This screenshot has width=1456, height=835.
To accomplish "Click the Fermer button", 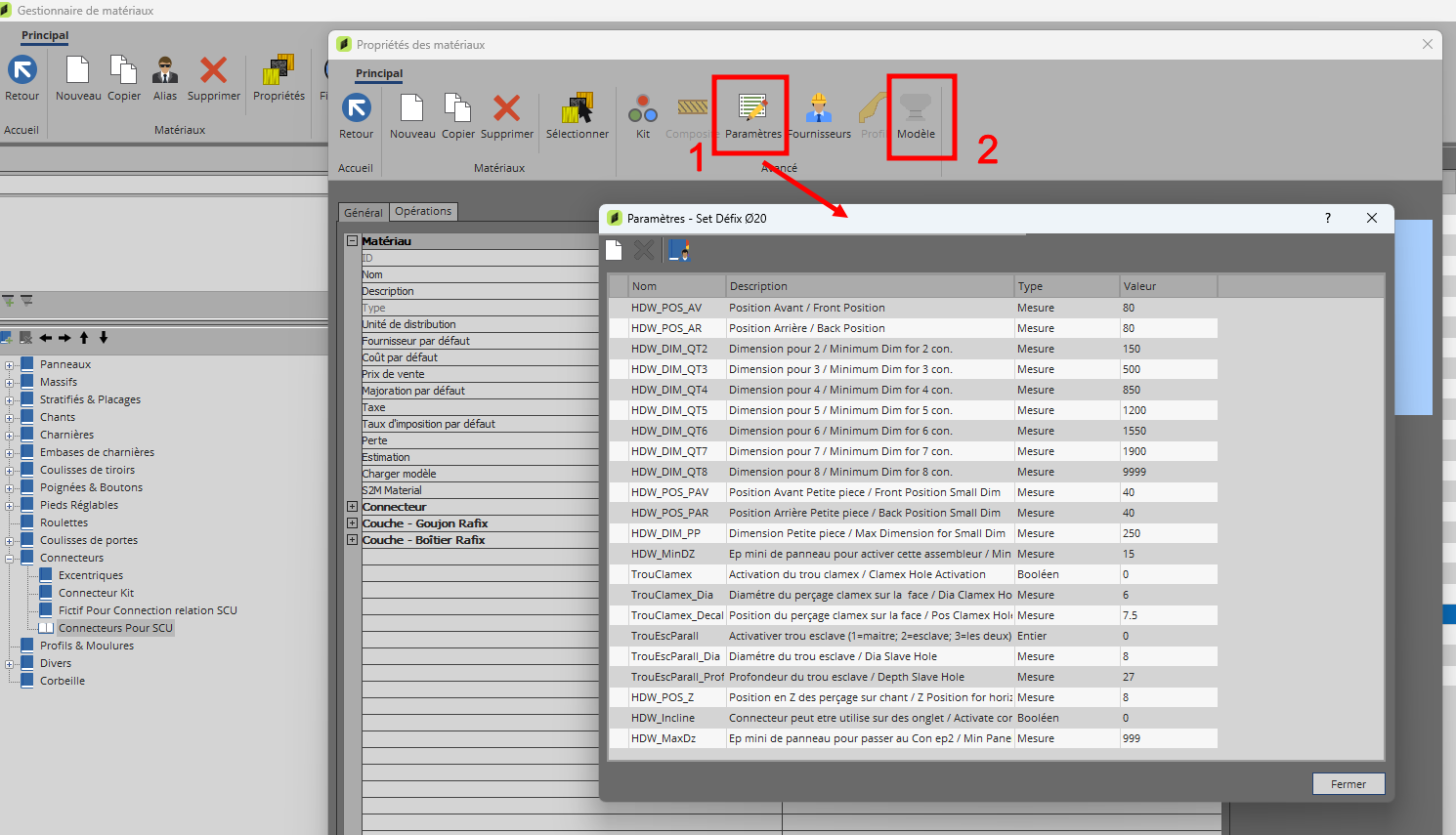I will [x=1349, y=784].
